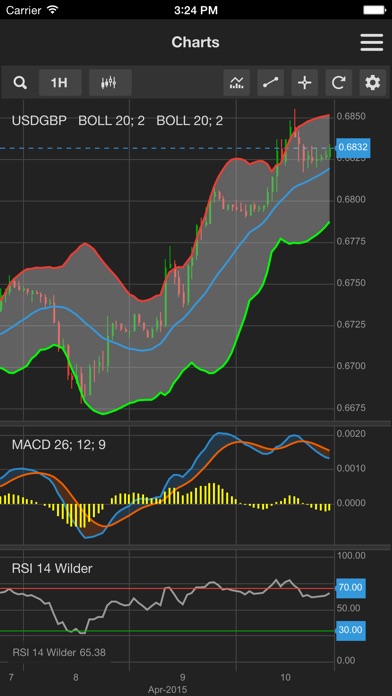Tap the battery indicator

pos(374,10)
